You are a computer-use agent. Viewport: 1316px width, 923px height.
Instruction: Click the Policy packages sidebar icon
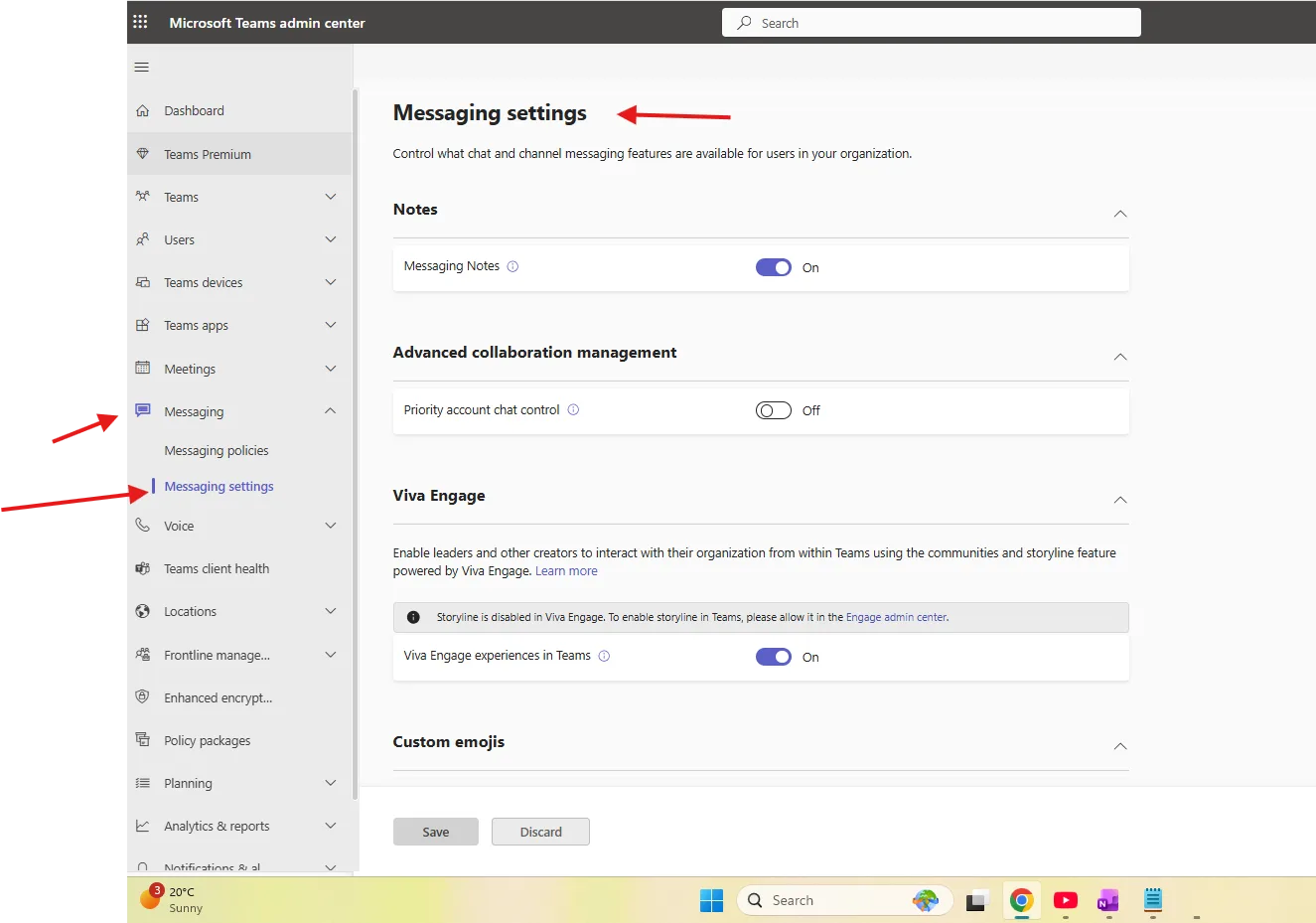tap(145, 740)
